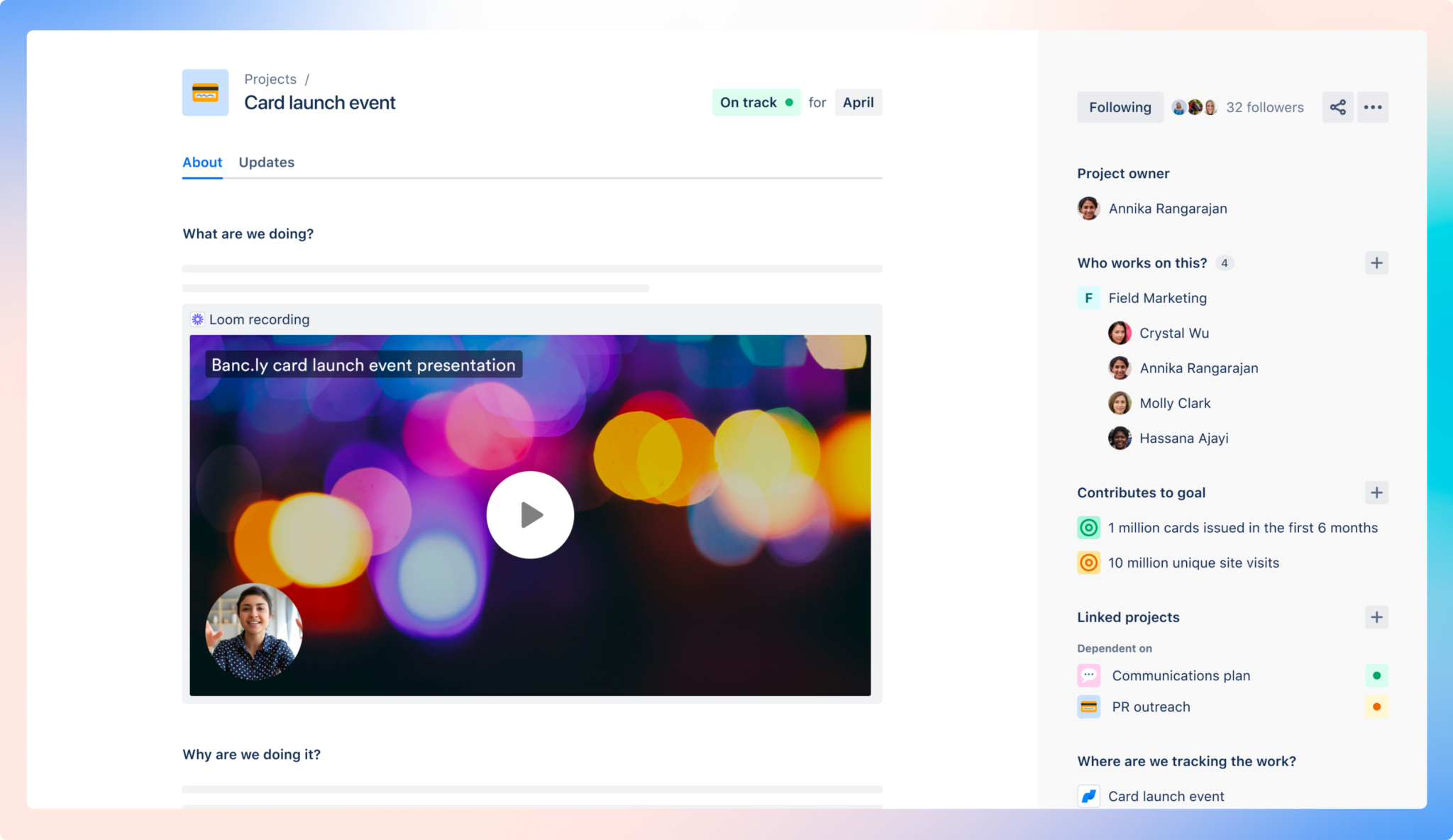1453x840 pixels.
Task: Open the Projects breadcrumb link
Action: click(x=270, y=79)
